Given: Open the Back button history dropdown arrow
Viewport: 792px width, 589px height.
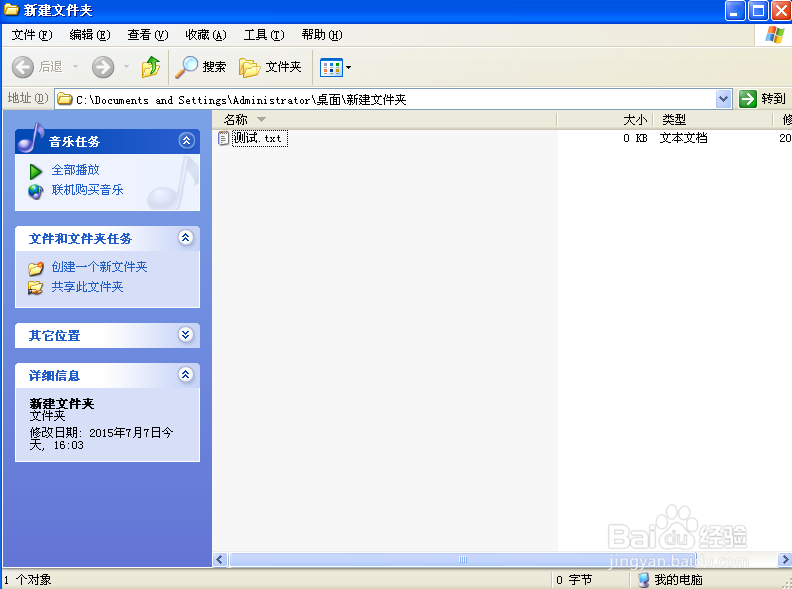Looking at the screenshot, I should (75, 67).
